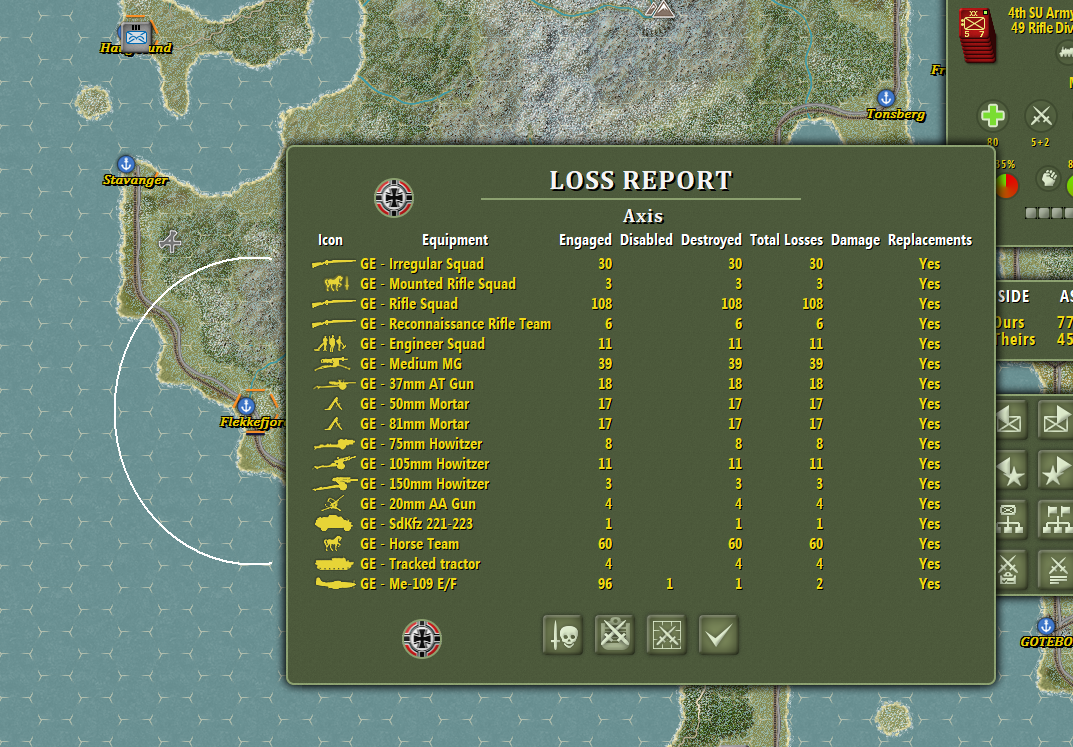The height and width of the screenshot is (747, 1073).
Task: Click the Equipment column header
Action: coord(455,240)
